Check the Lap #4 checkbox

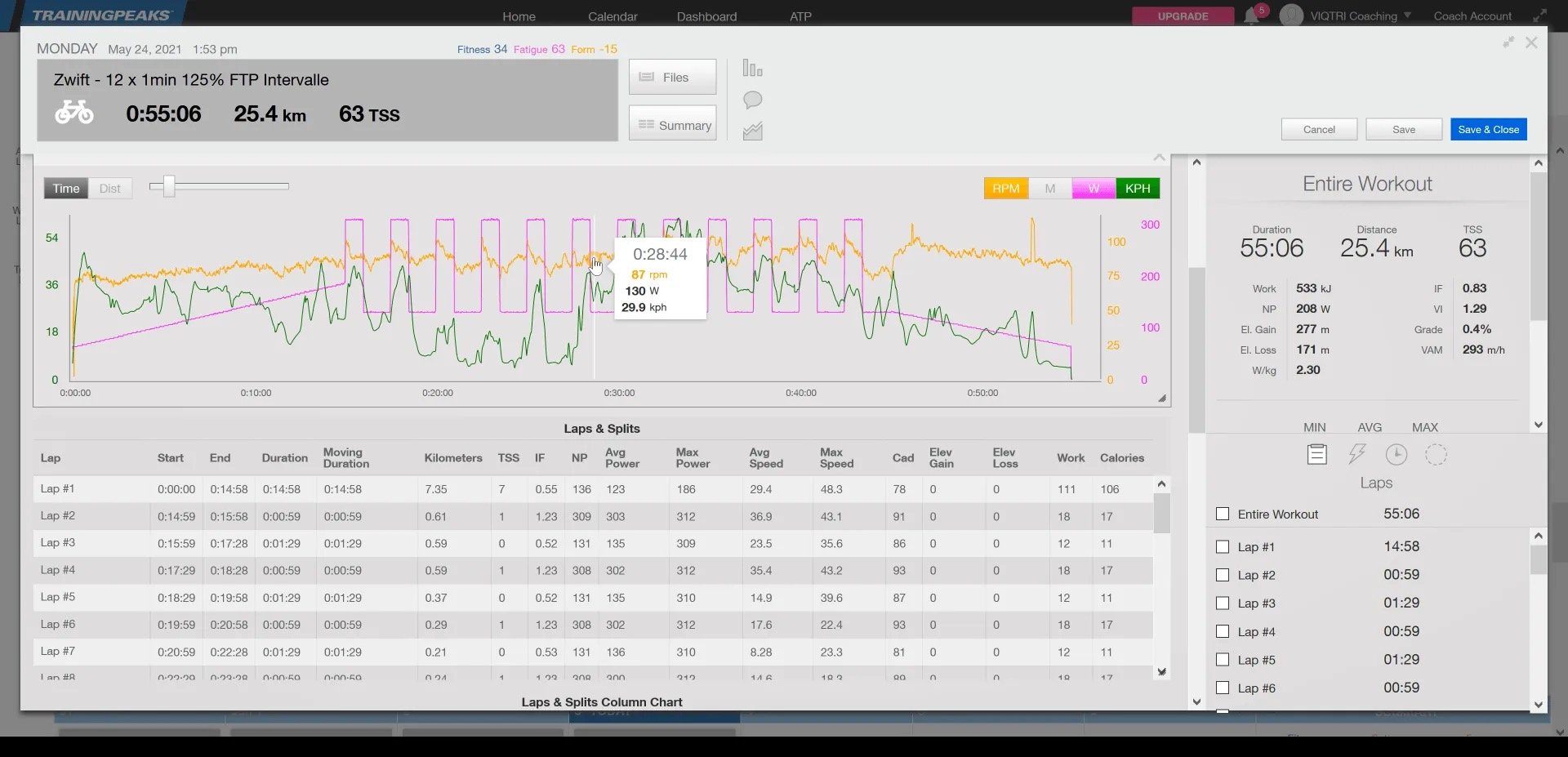tap(1223, 631)
